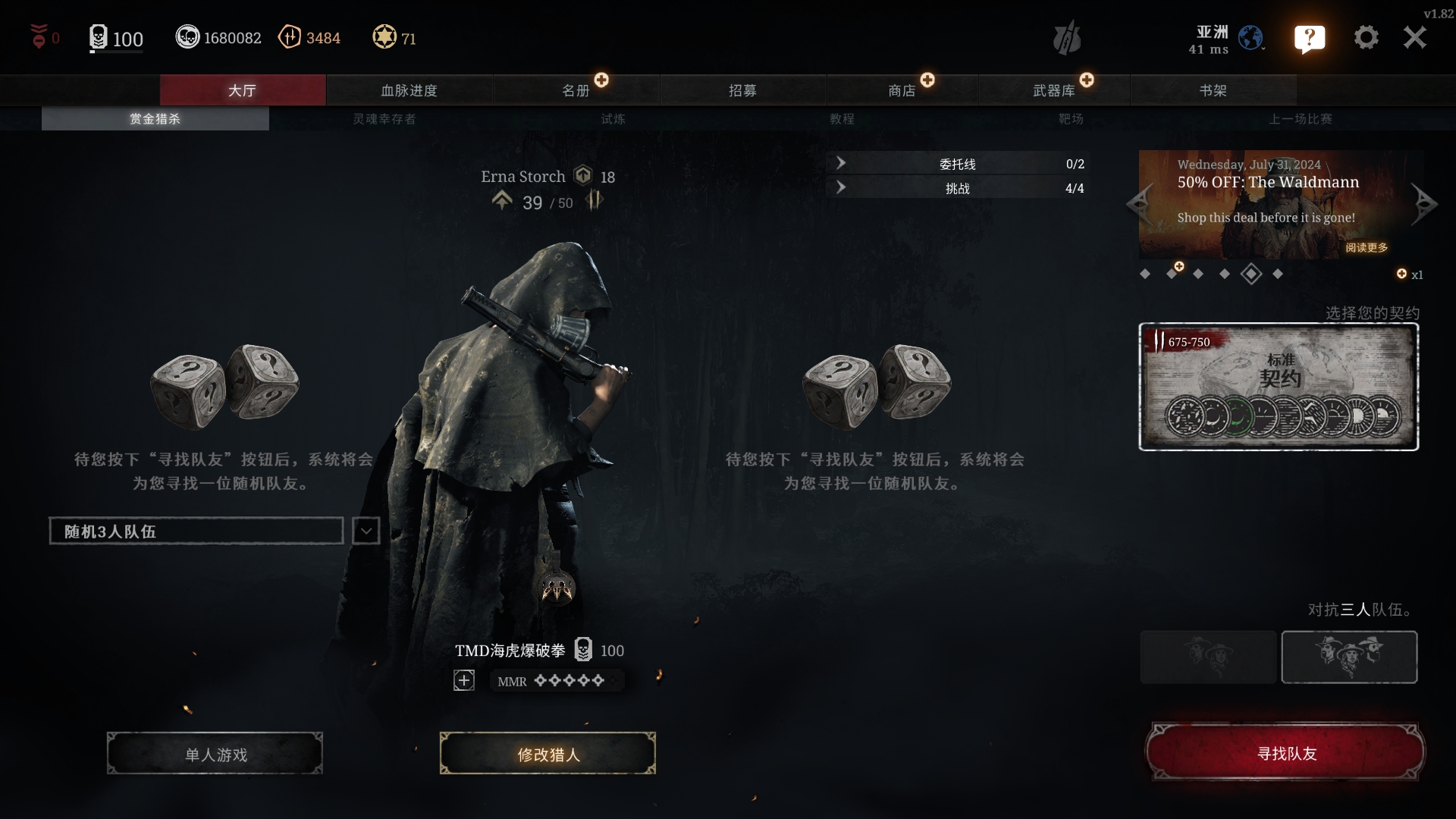Click the Hunt Dollars skull coin icon
The image size is (1456, 819).
tap(187, 37)
